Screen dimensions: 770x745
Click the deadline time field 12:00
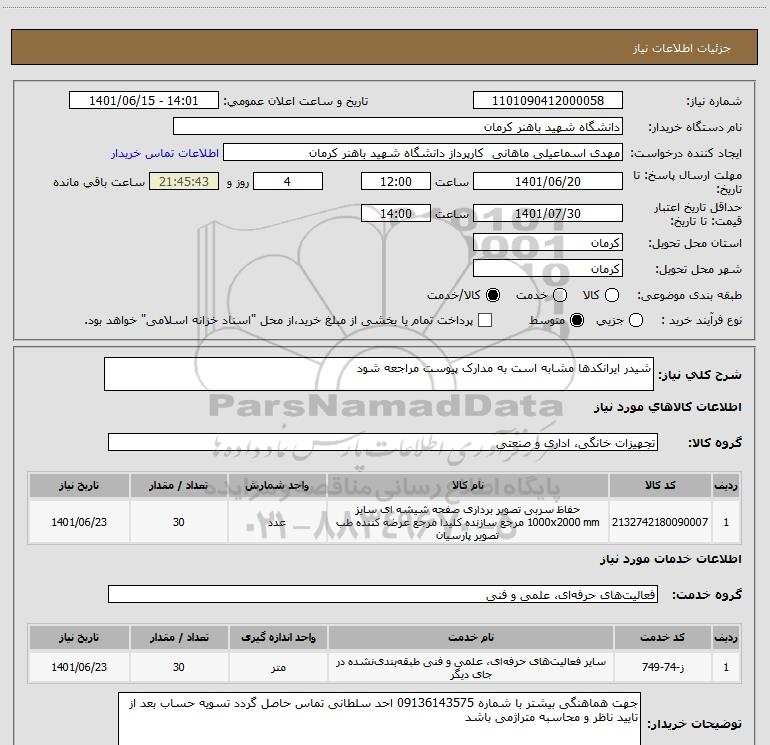[396, 181]
